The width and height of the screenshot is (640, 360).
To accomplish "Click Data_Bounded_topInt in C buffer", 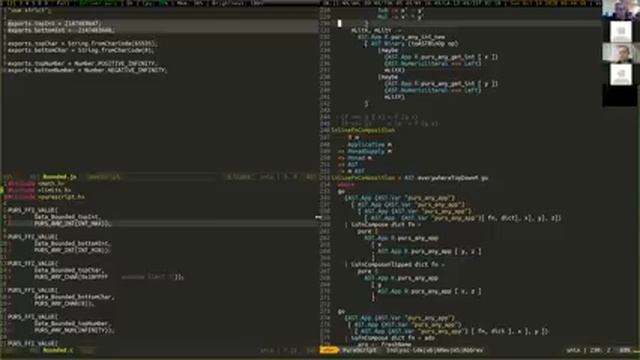I will pyautogui.click(x=67, y=217).
